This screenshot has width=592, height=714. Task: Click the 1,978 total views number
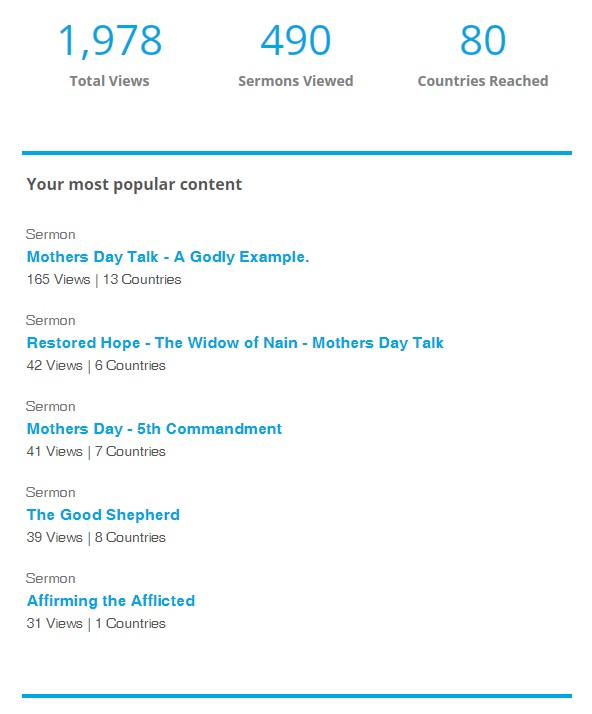click(x=110, y=41)
